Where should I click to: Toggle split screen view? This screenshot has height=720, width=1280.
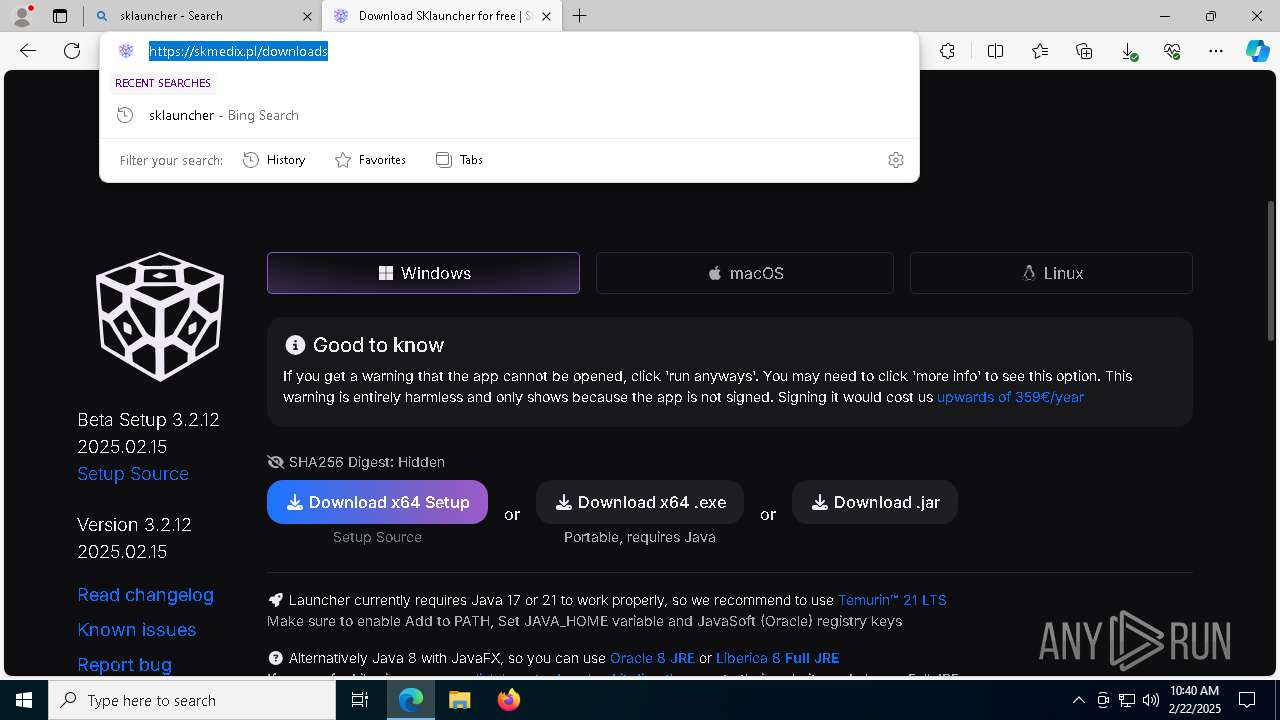995,51
